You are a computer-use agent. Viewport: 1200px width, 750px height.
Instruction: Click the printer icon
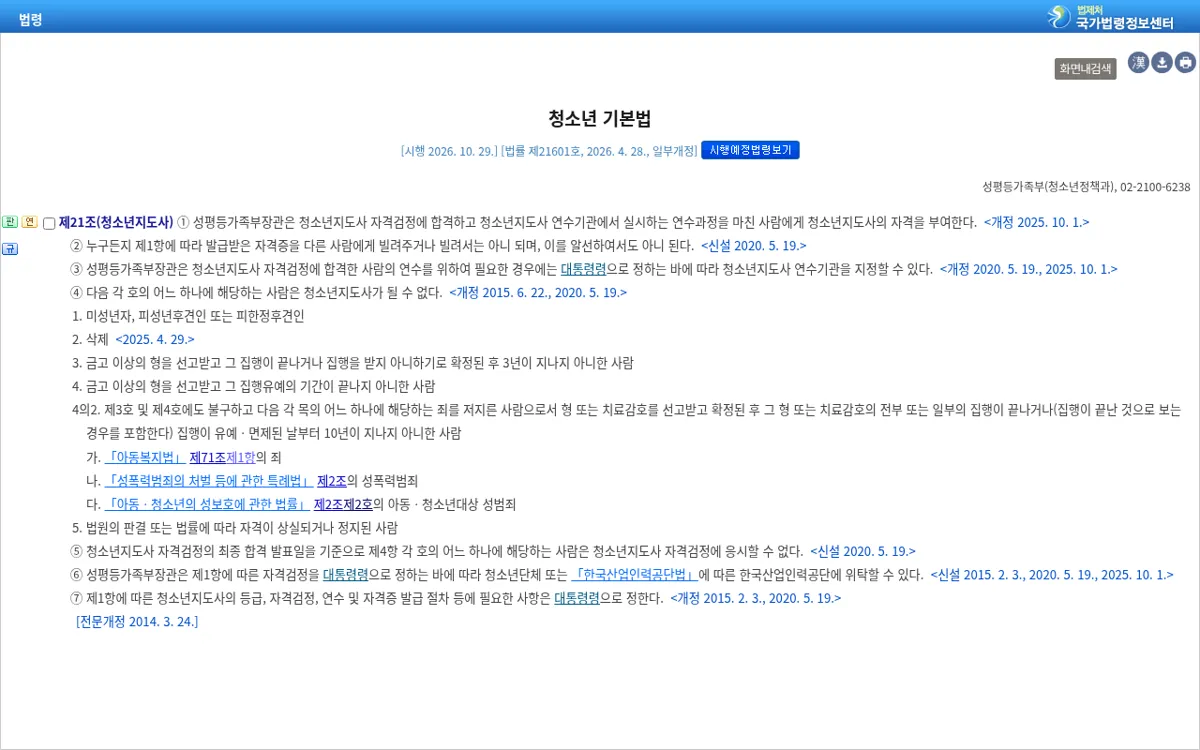[x=1185, y=63]
